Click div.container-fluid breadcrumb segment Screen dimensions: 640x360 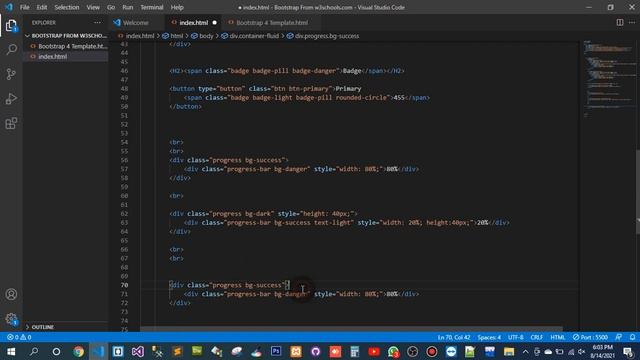point(254,36)
